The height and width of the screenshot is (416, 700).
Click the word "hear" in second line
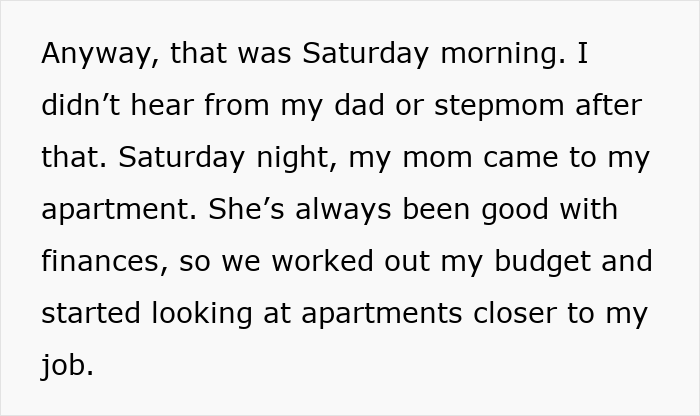pos(157,106)
